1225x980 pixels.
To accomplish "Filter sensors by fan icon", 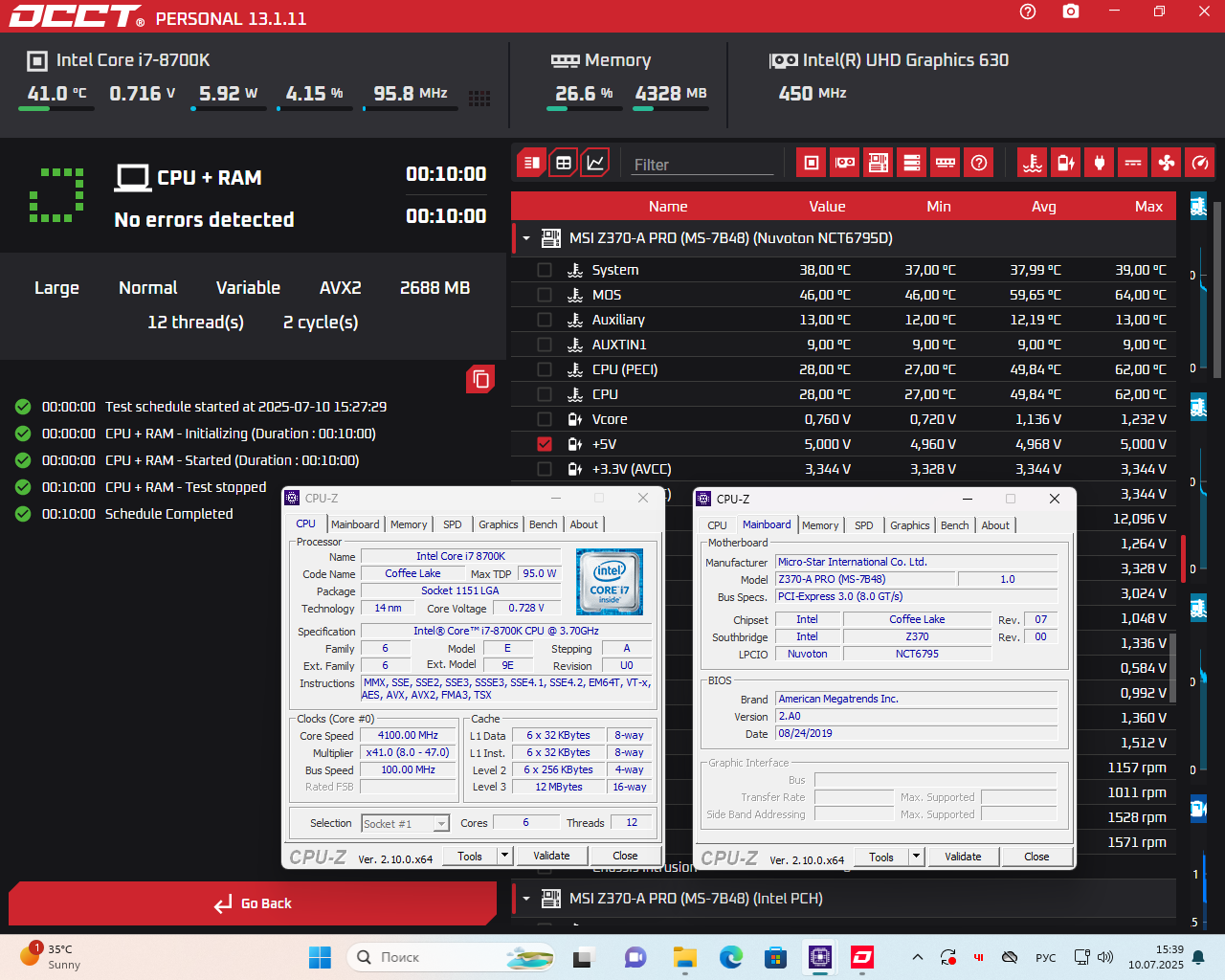I will [1167, 163].
